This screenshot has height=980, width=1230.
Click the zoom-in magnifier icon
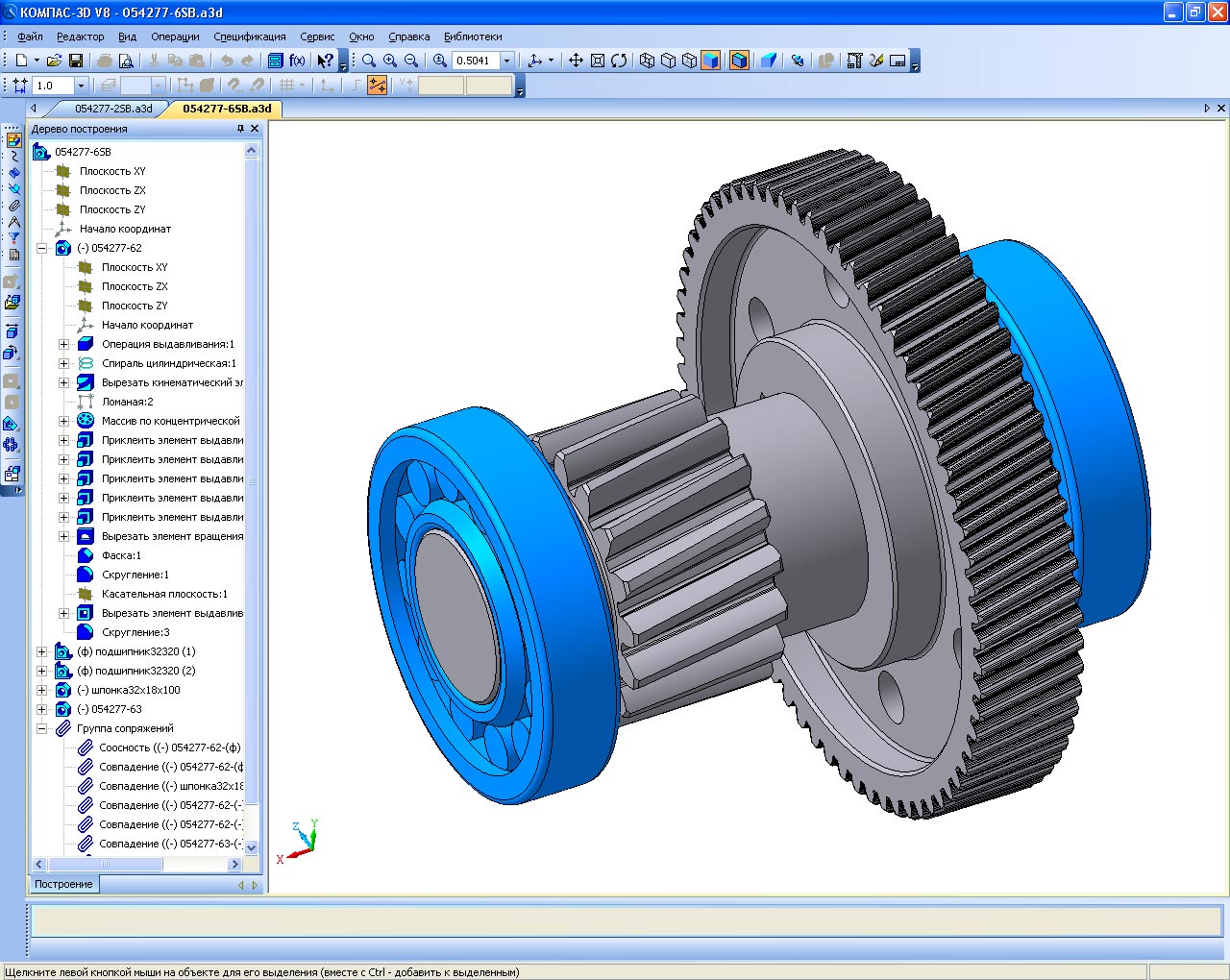point(390,61)
